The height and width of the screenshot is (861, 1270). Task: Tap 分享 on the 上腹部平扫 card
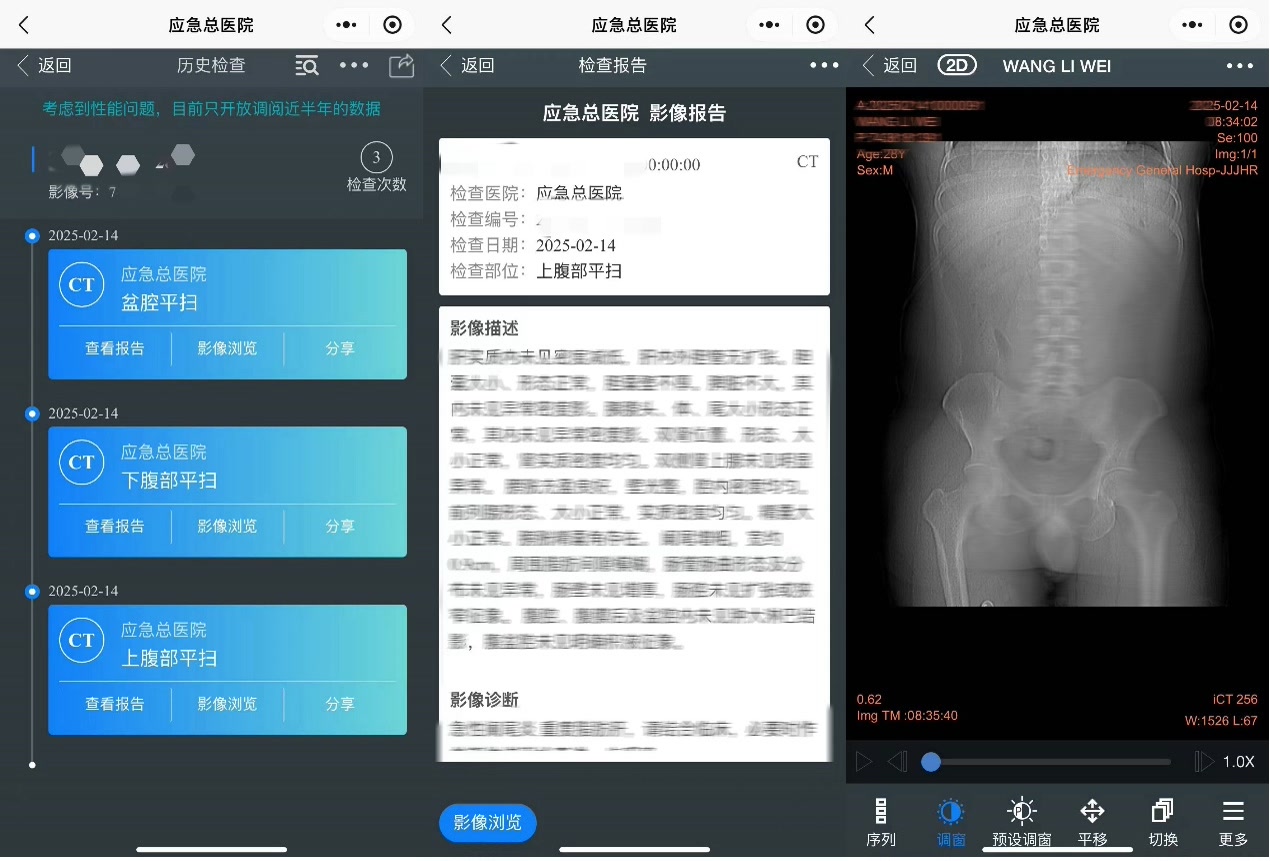coord(340,704)
